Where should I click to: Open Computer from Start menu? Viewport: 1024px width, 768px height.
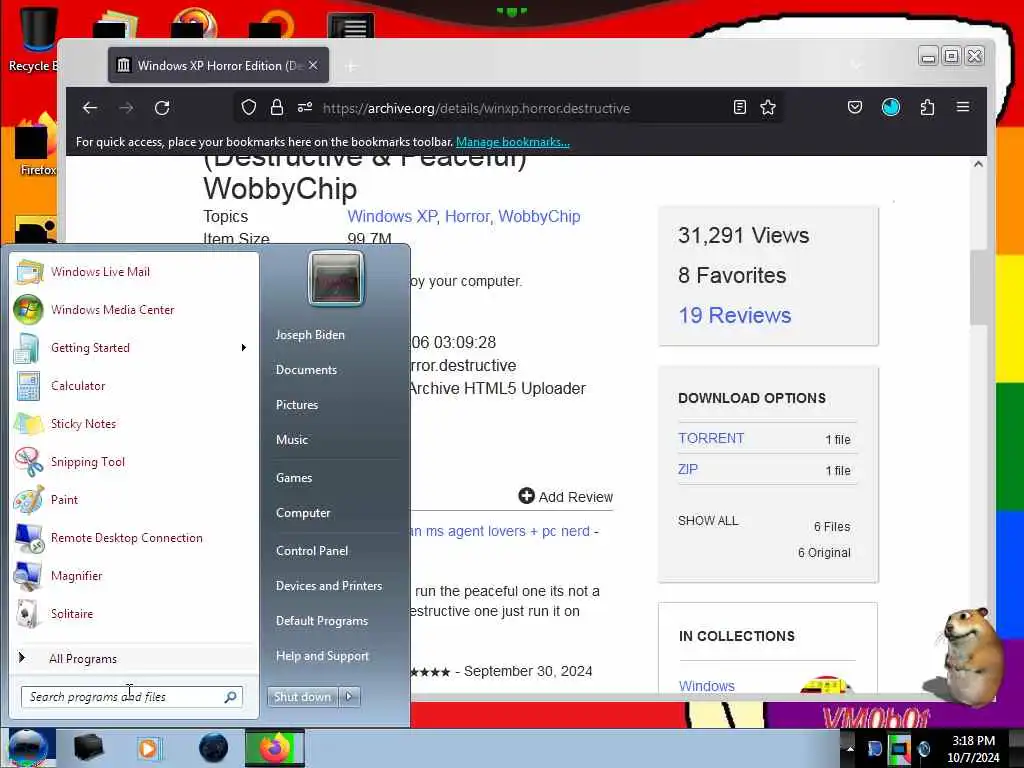[x=303, y=513]
